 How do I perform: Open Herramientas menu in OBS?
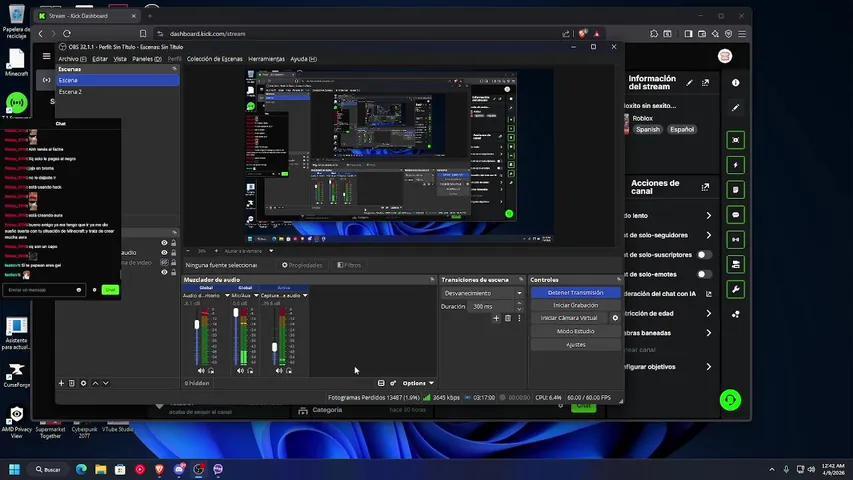[x=266, y=59]
